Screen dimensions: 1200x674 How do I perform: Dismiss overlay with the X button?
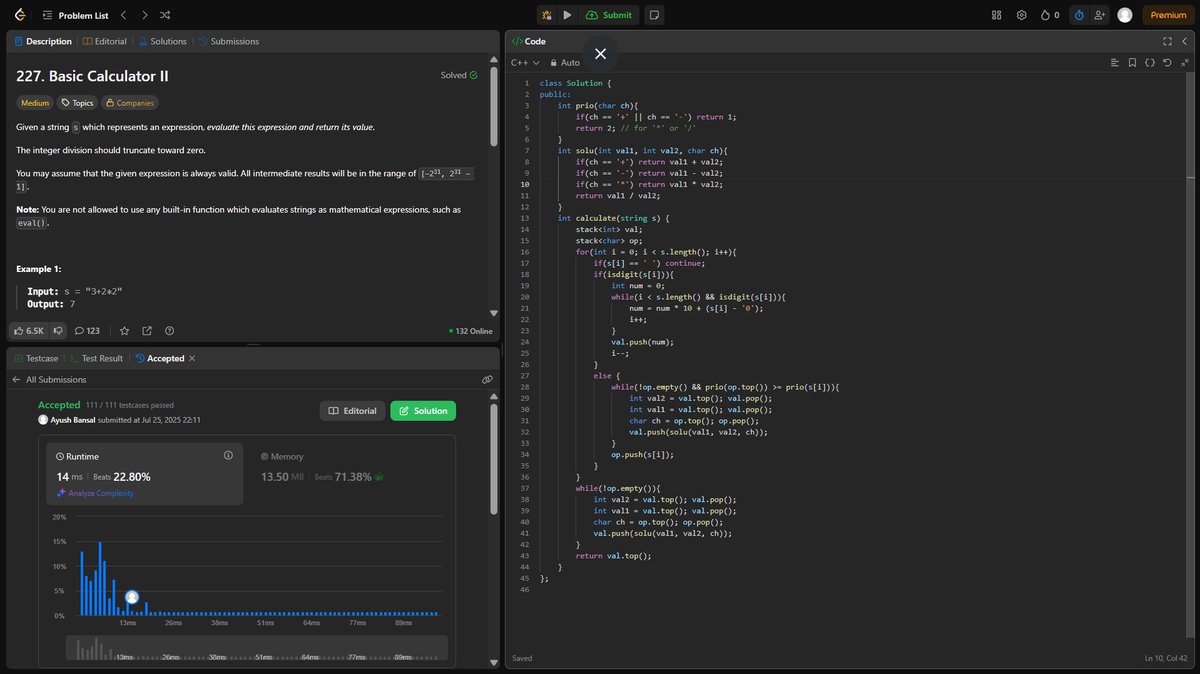click(x=600, y=53)
